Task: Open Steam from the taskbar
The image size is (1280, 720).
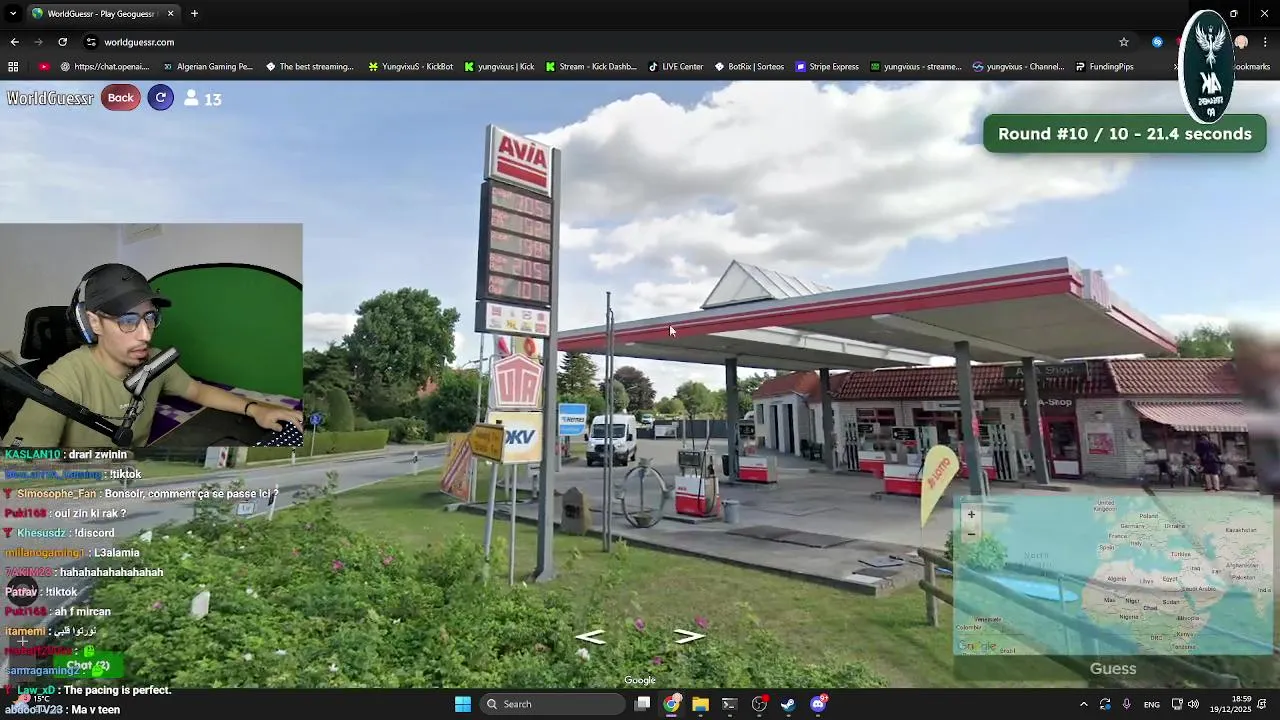Action: pyautogui.click(x=788, y=704)
